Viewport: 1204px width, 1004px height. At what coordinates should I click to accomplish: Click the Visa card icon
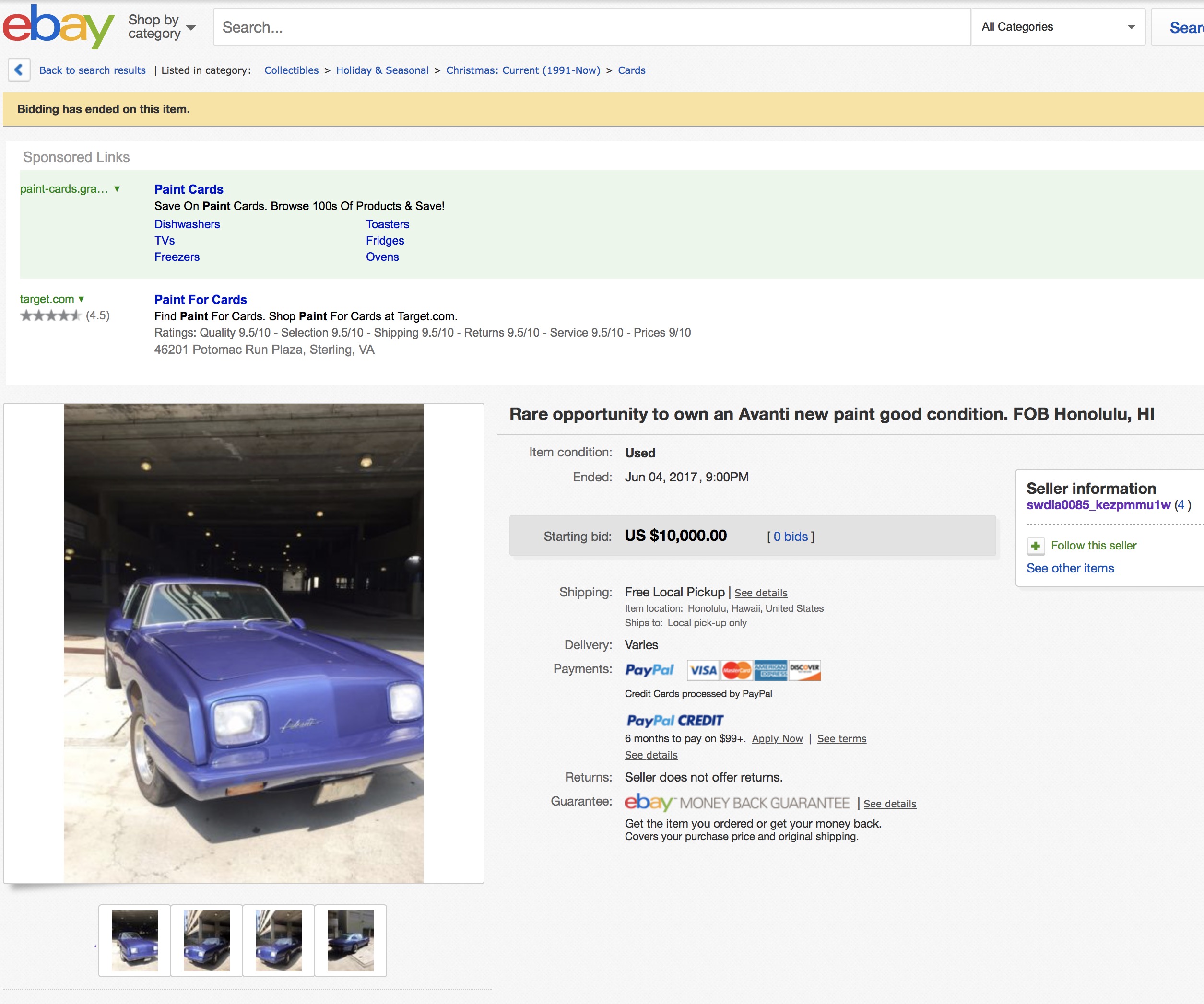(x=703, y=670)
